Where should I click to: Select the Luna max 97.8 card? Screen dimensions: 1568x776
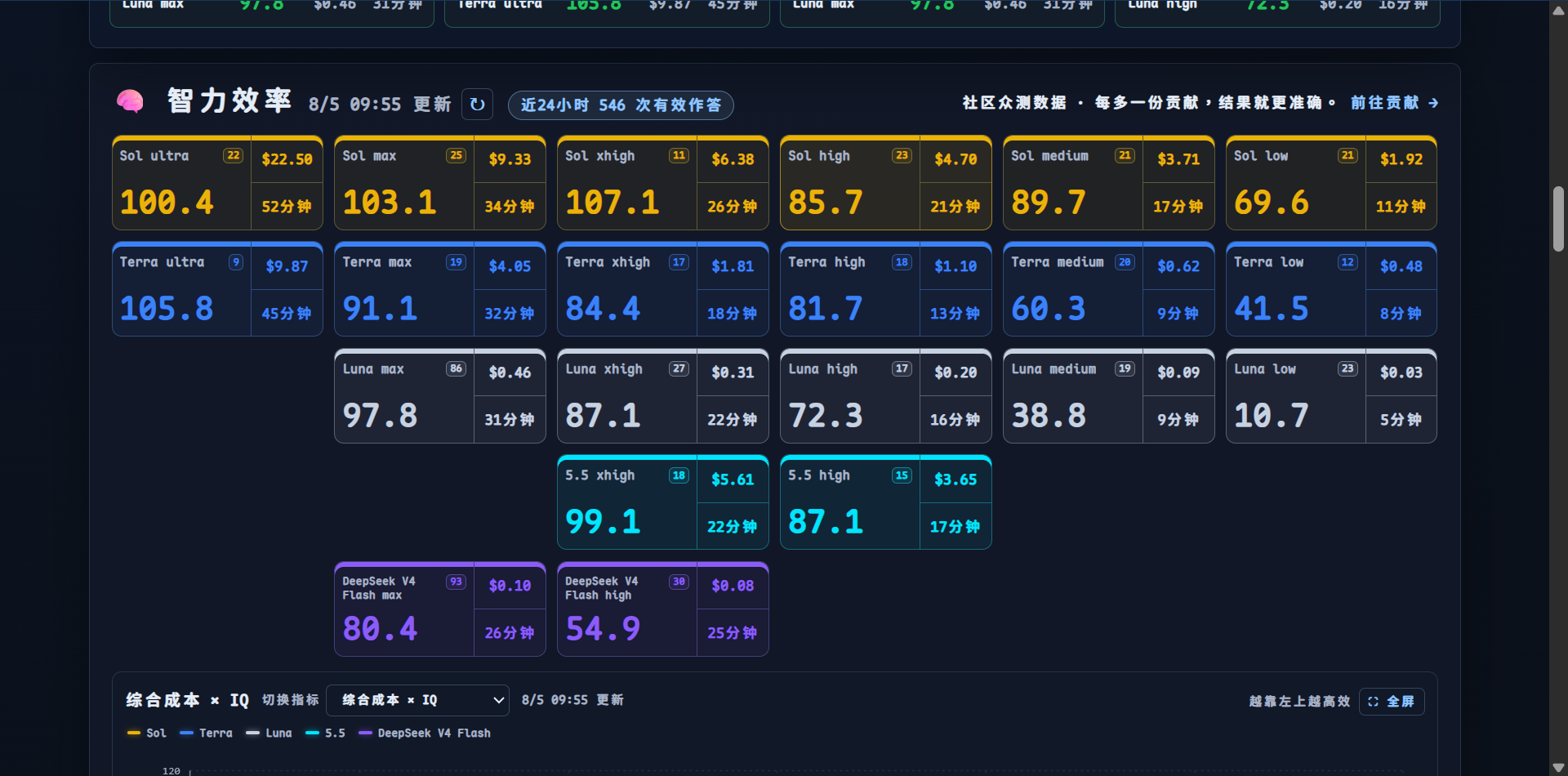(440, 396)
